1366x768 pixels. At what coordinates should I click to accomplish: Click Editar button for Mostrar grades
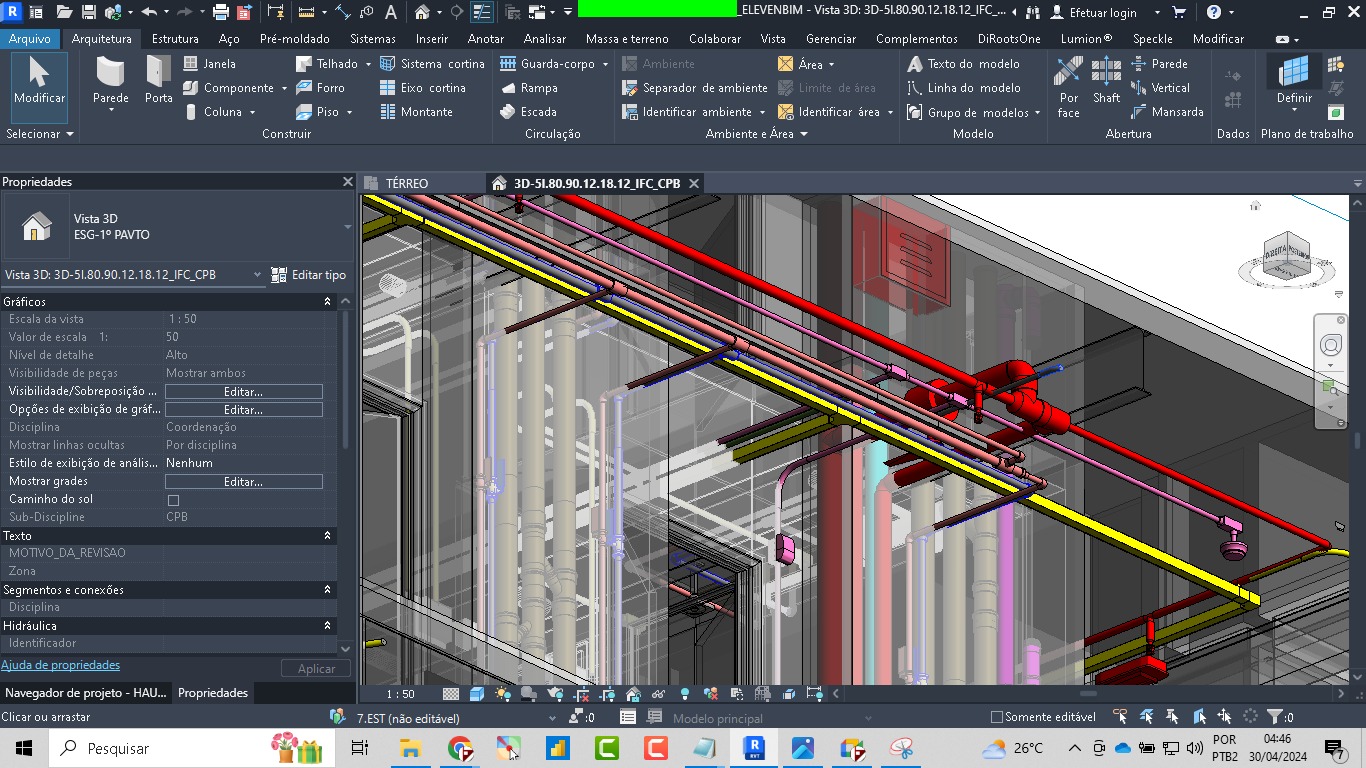coord(243,482)
